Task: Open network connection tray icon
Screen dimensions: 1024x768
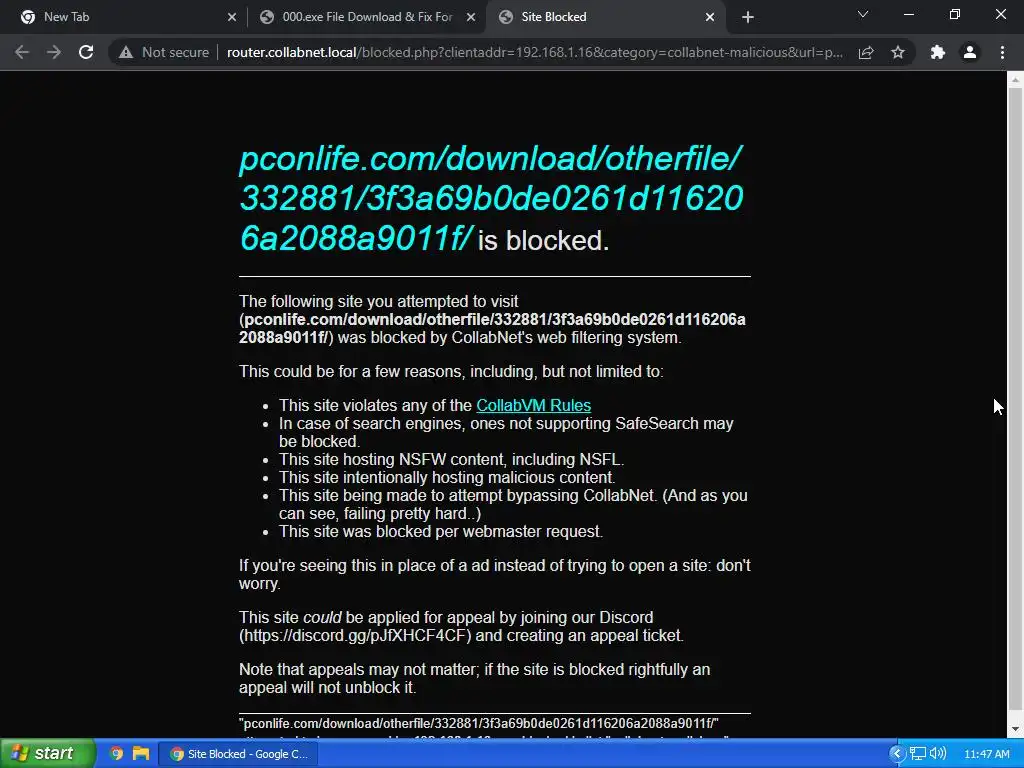Action: tap(918, 754)
